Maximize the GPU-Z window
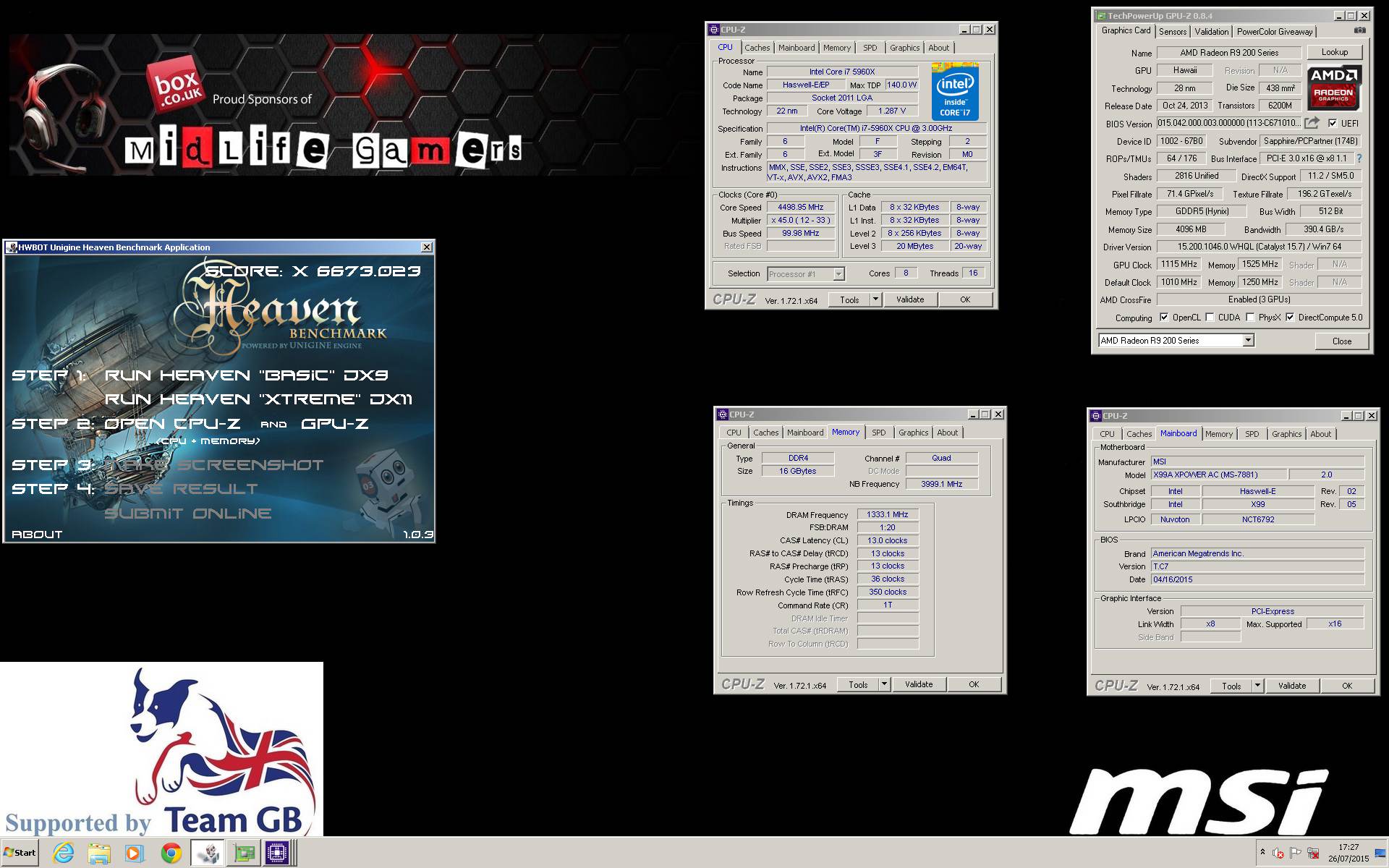 click(x=1351, y=15)
